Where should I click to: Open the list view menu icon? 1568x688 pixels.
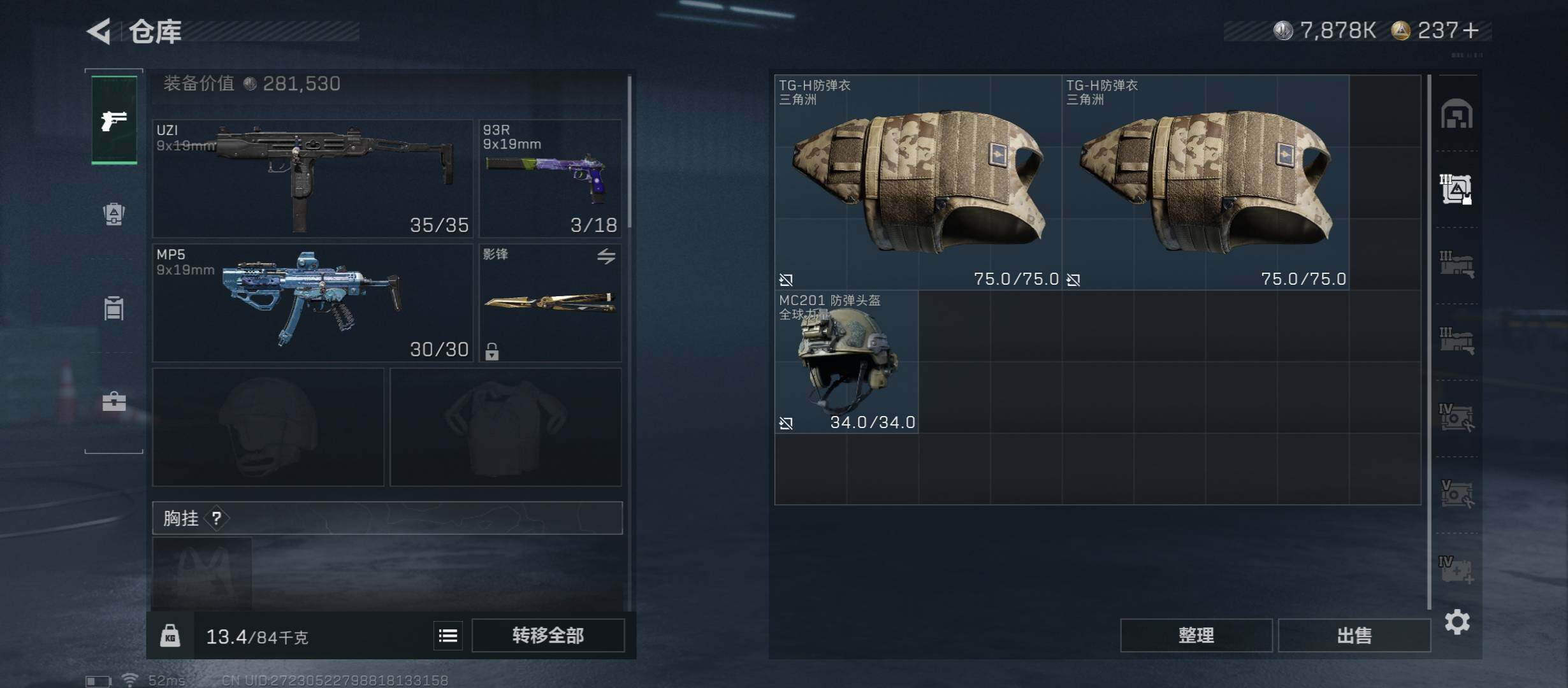coord(448,635)
